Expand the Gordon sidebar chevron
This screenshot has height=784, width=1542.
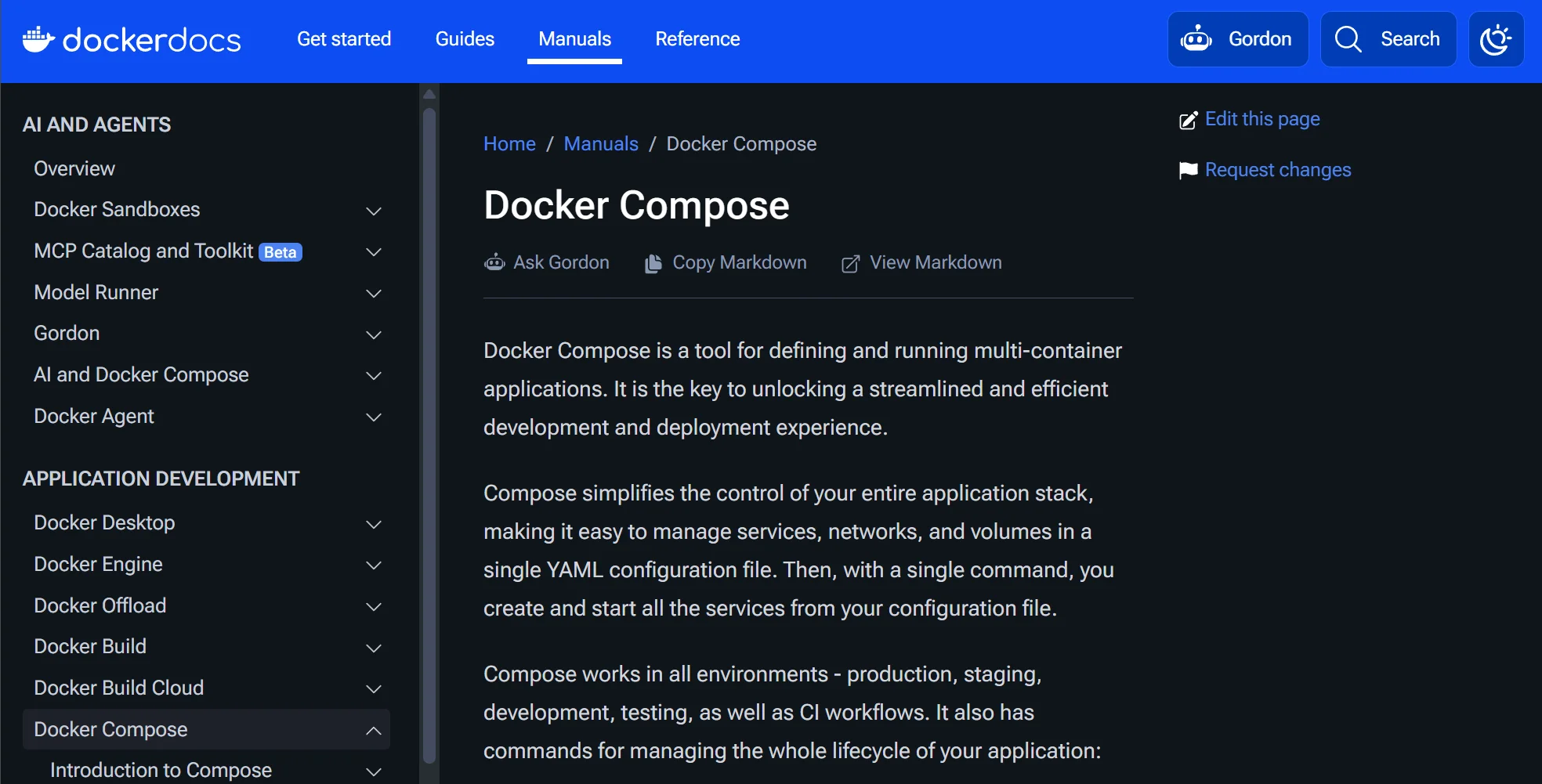click(x=374, y=334)
